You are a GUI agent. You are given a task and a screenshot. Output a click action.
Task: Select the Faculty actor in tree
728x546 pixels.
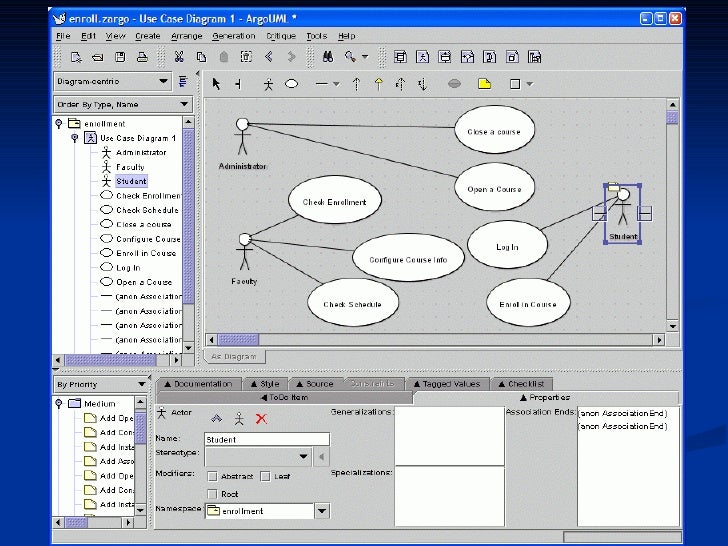pos(130,167)
